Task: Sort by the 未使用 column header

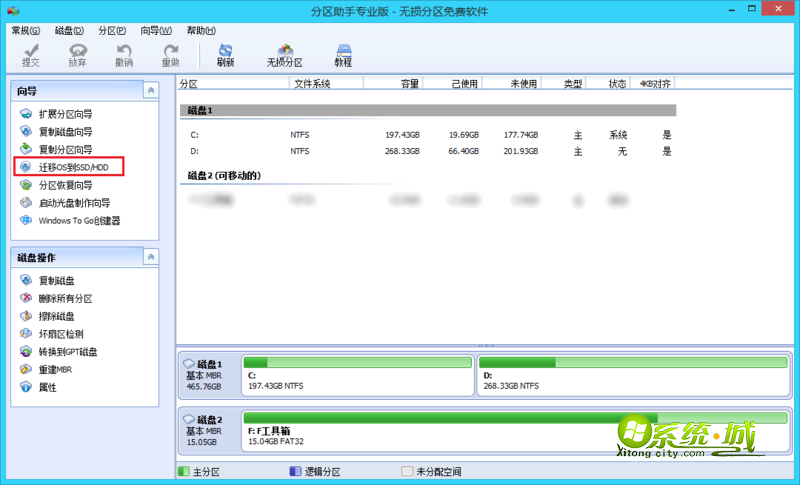Action: (x=511, y=84)
